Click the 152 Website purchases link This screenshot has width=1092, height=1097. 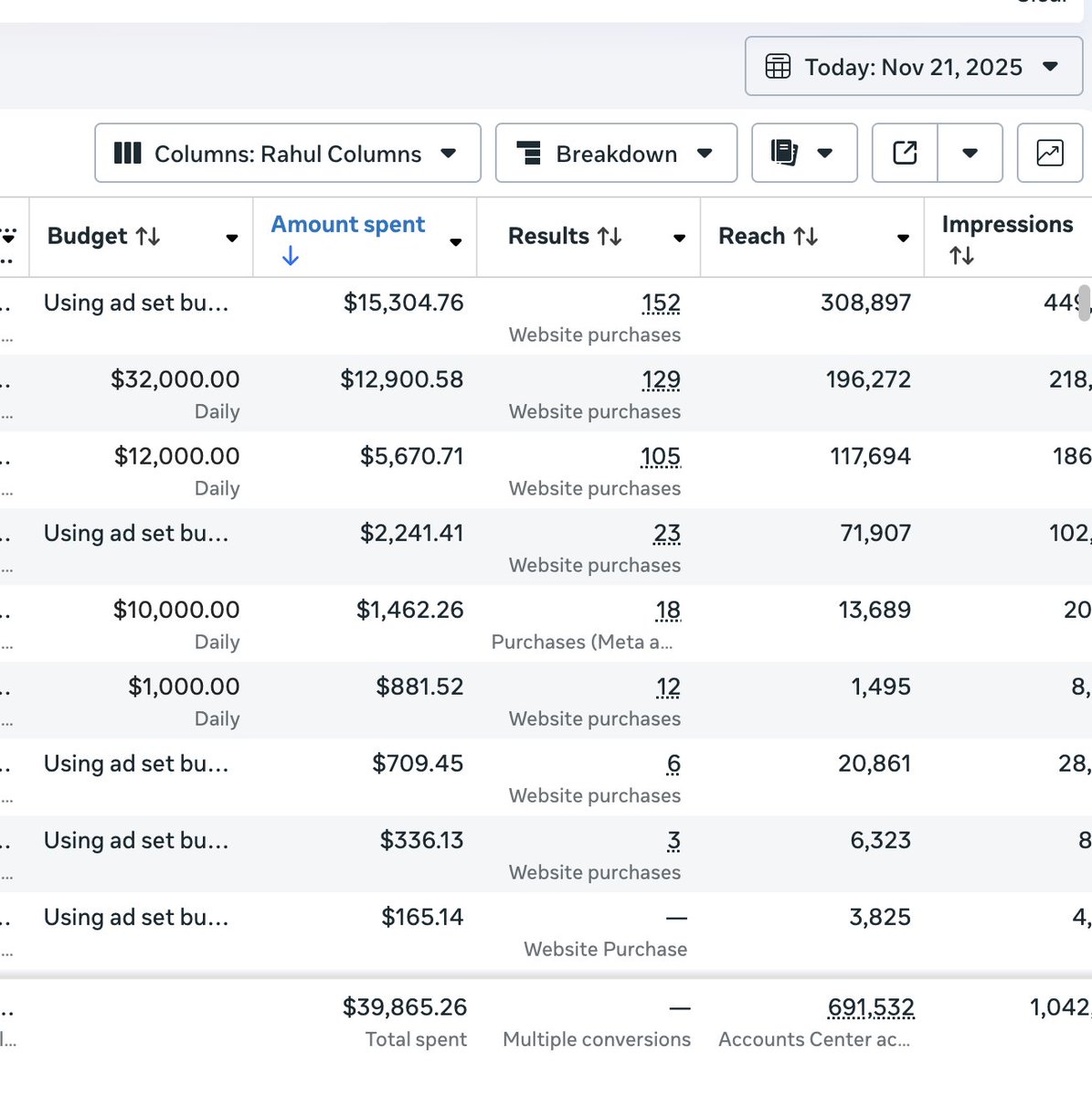click(x=660, y=303)
